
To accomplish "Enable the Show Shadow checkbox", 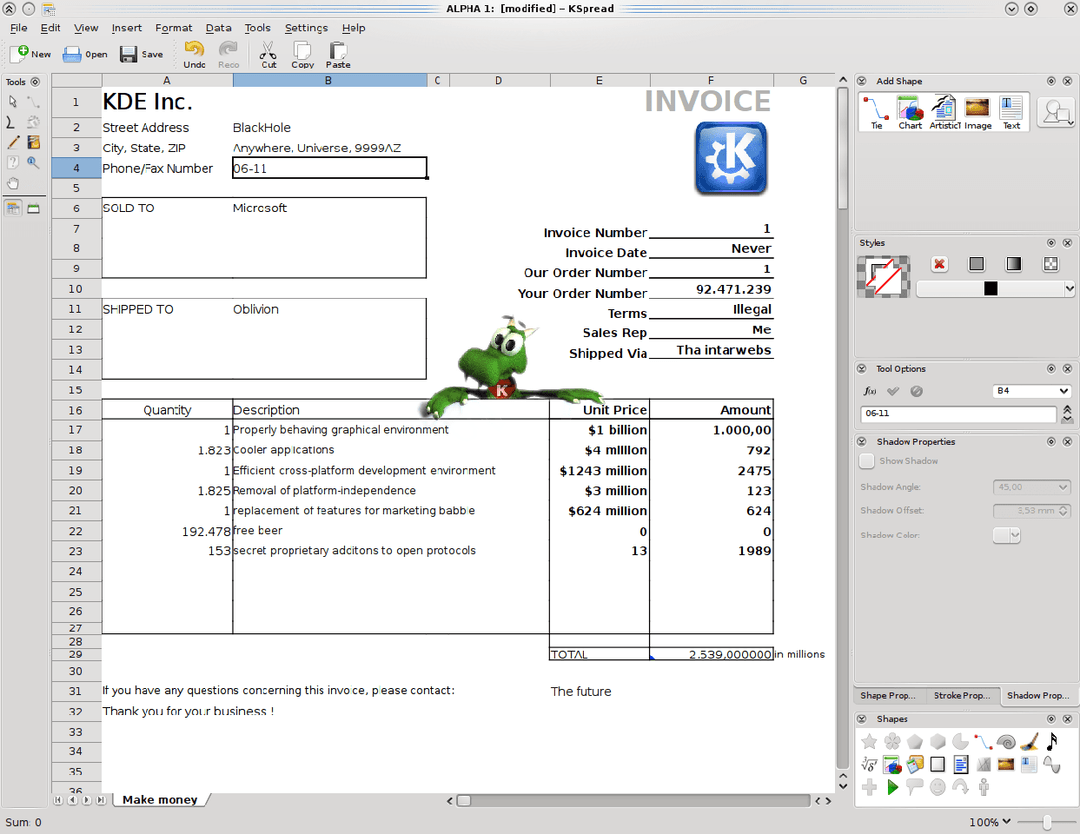I will click(866, 461).
